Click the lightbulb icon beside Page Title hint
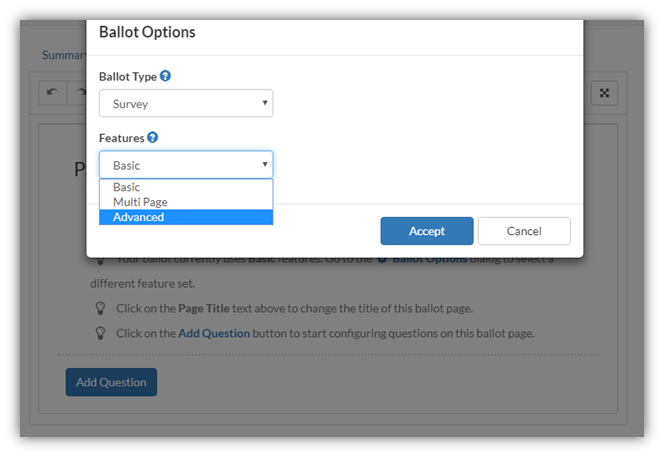The height and width of the screenshot is (457, 664). coord(100,308)
